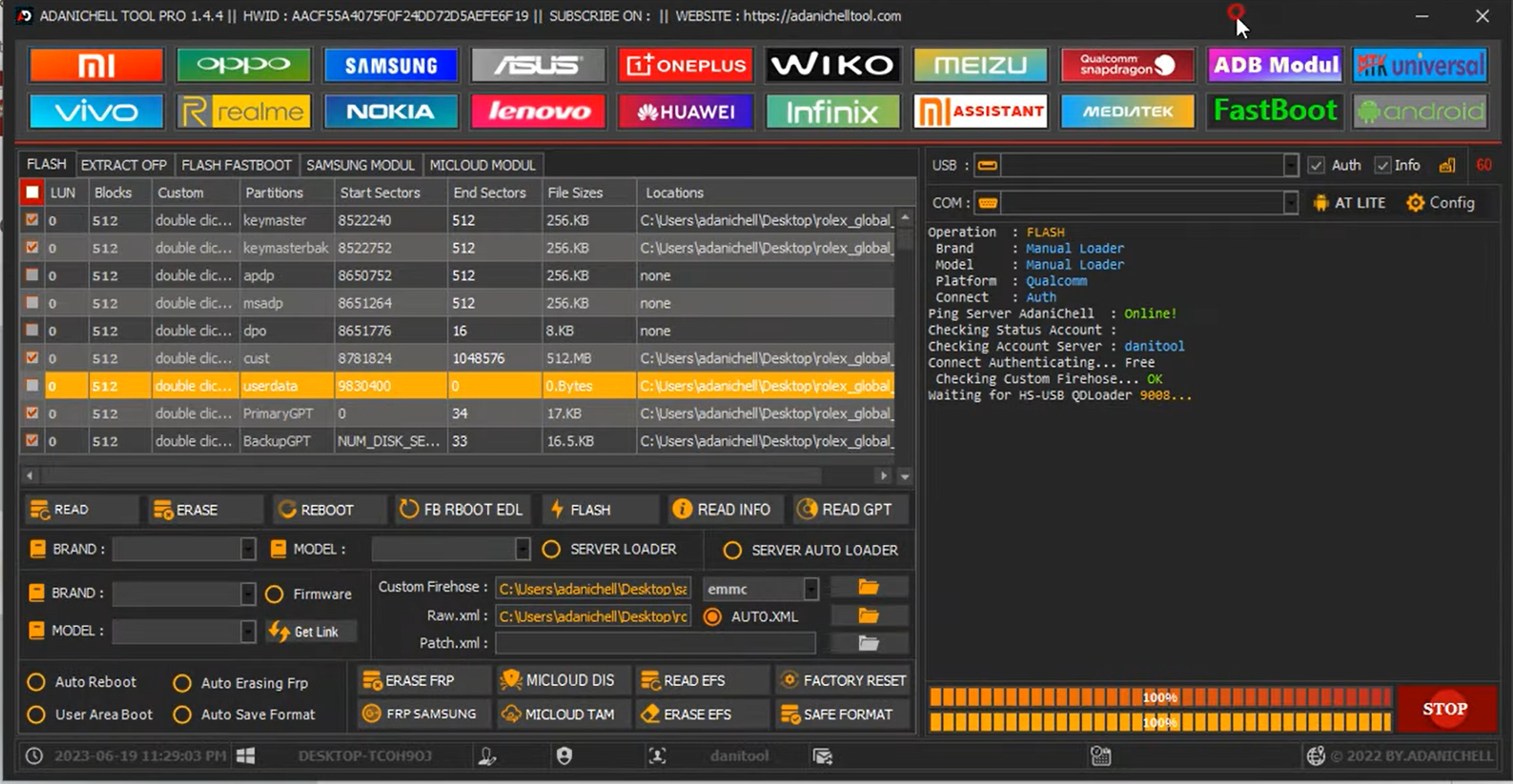
Task: Click the partition table horizontal scrollbar
Action: click(x=455, y=475)
